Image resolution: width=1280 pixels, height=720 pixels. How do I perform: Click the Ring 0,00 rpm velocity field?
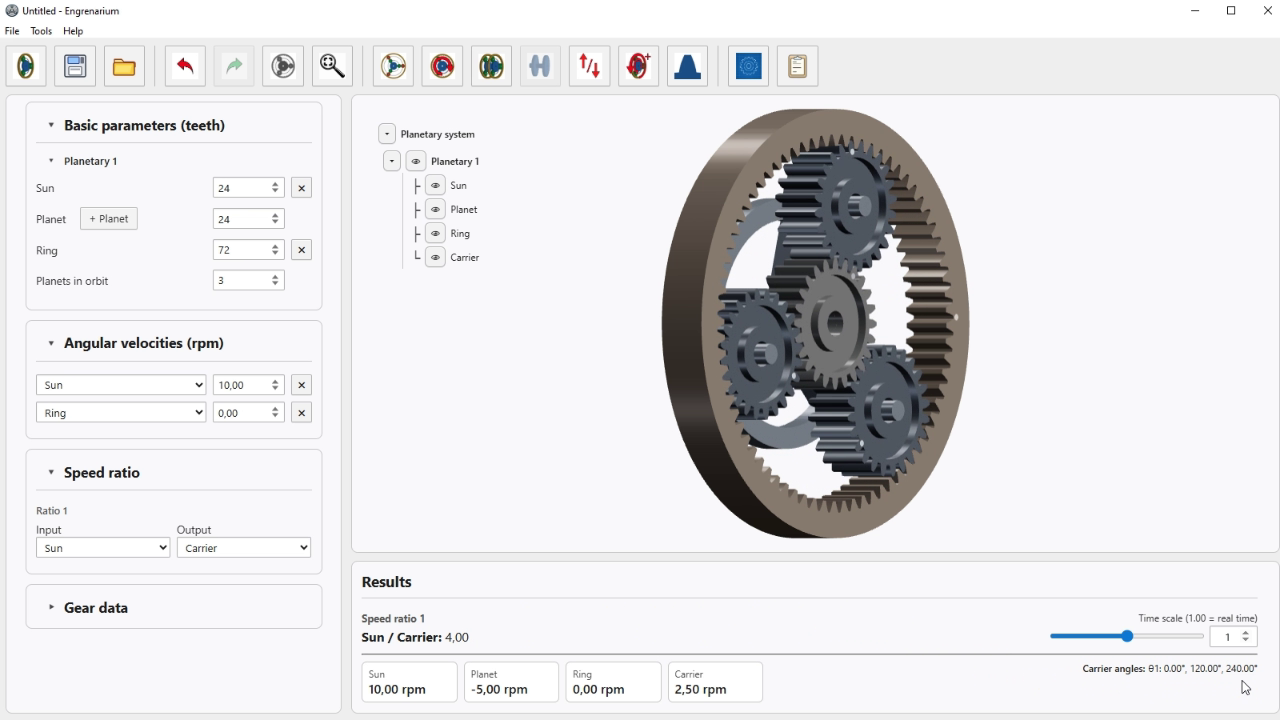(249, 412)
